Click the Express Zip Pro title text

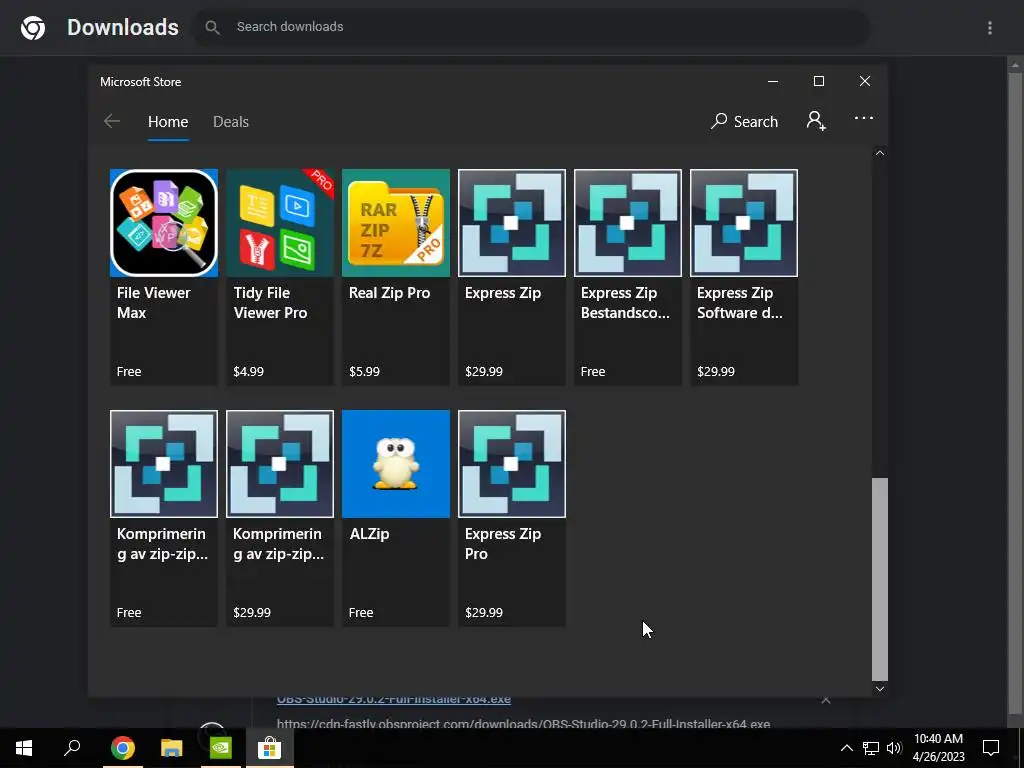tap(503, 543)
